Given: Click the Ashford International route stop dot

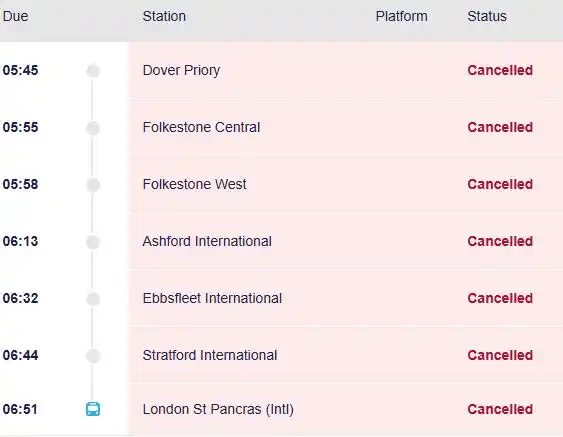Looking at the screenshot, I should point(93,242).
